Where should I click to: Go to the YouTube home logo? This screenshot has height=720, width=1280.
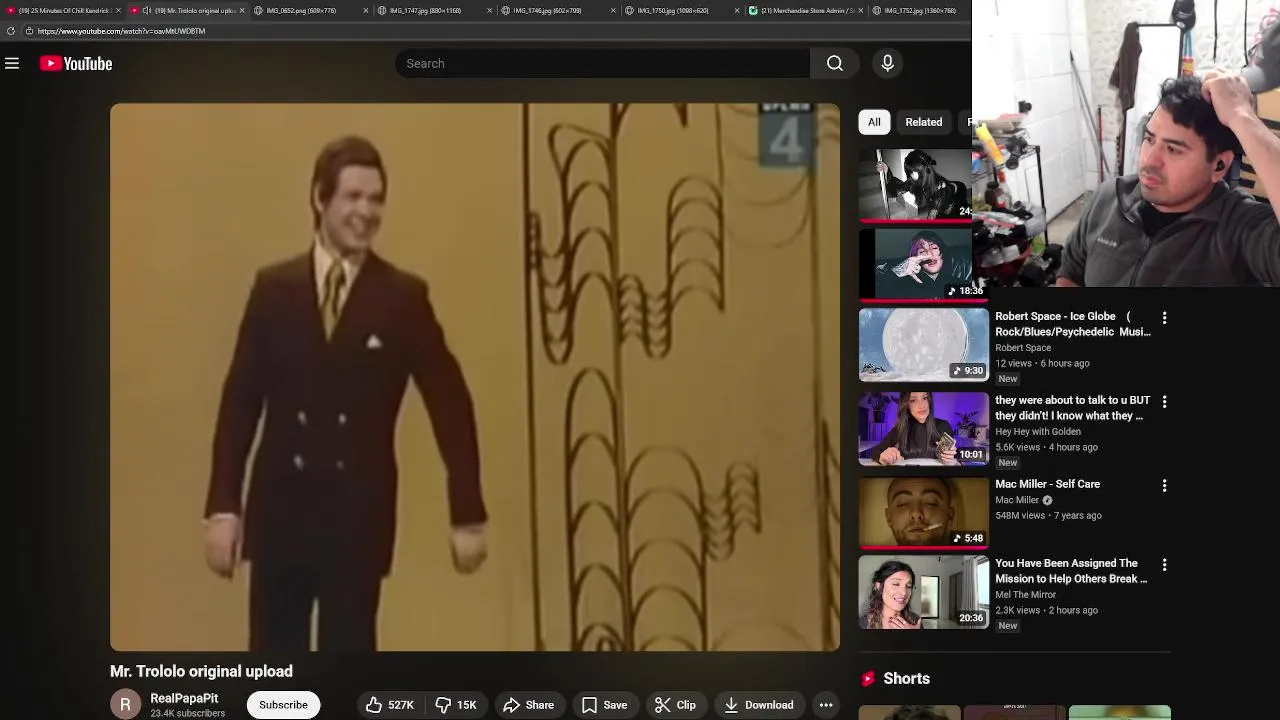click(x=76, y=64)
